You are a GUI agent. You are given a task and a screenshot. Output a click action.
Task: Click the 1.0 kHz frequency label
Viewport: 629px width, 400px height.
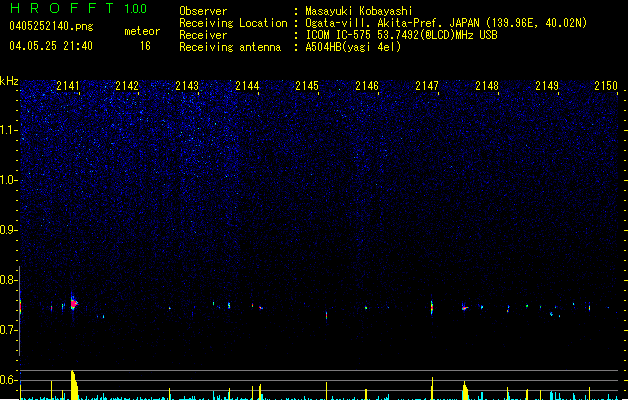(8, 180)
